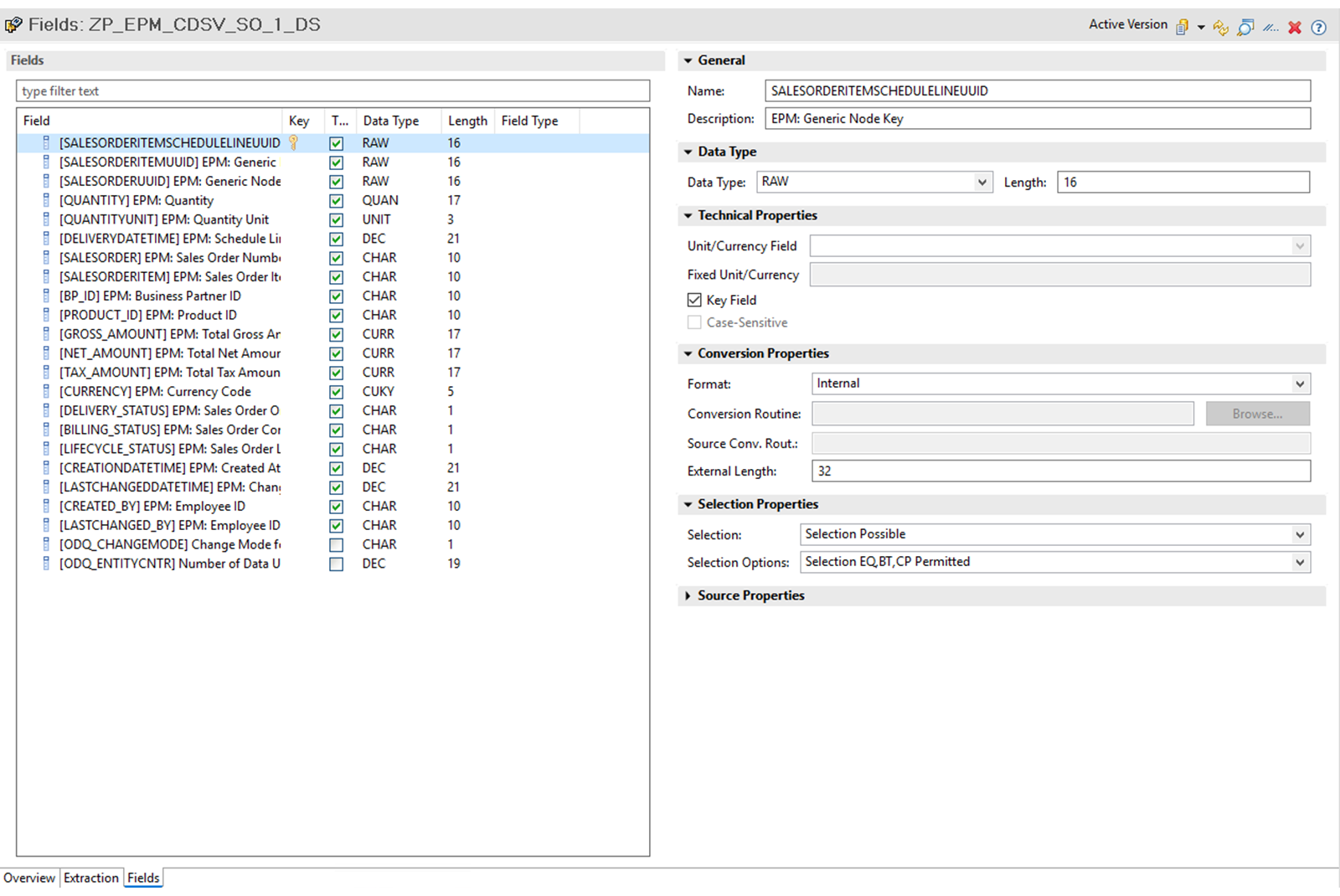Collapse the General section
The height and width of the screenshot is (896, 1340).
click(688, 60)
